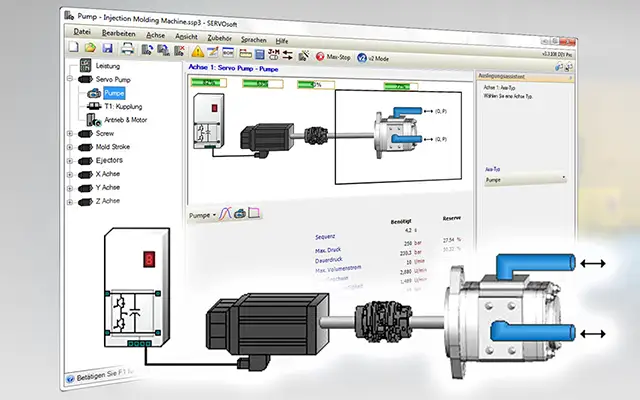Print the current project
The image size is (640, 400).
pos(127,49)
